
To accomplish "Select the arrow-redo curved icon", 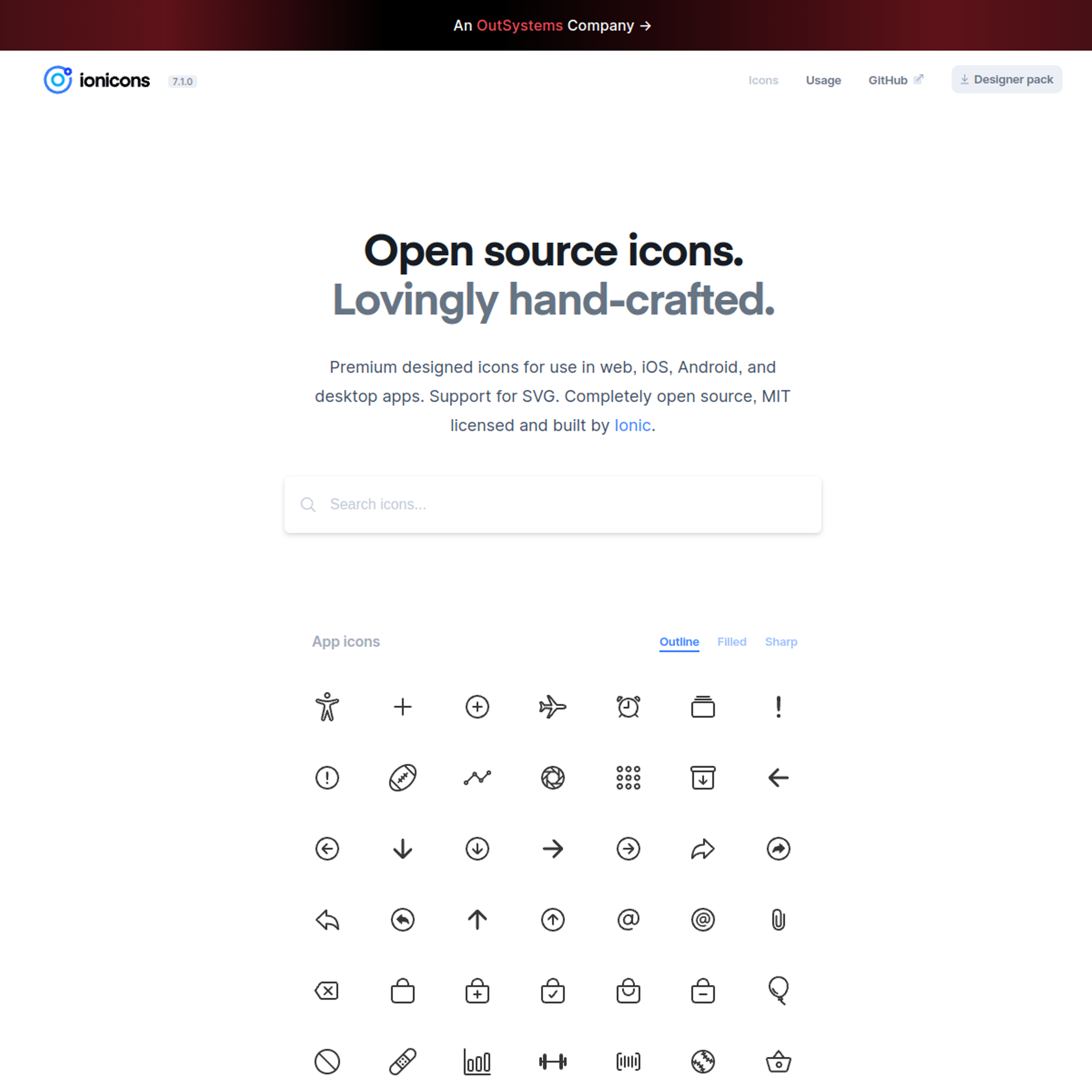I will pos(703,848).
